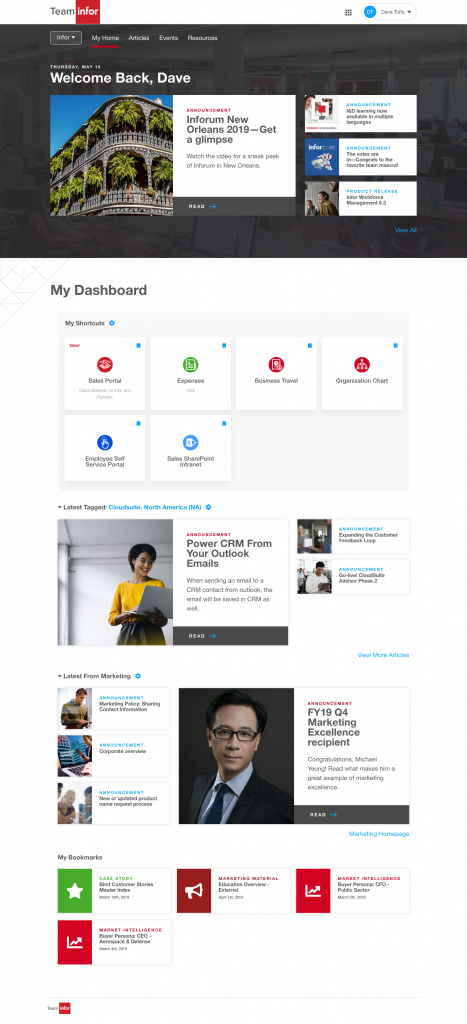
Task: Open the woman with laptop photo
Action: point(115,583)
